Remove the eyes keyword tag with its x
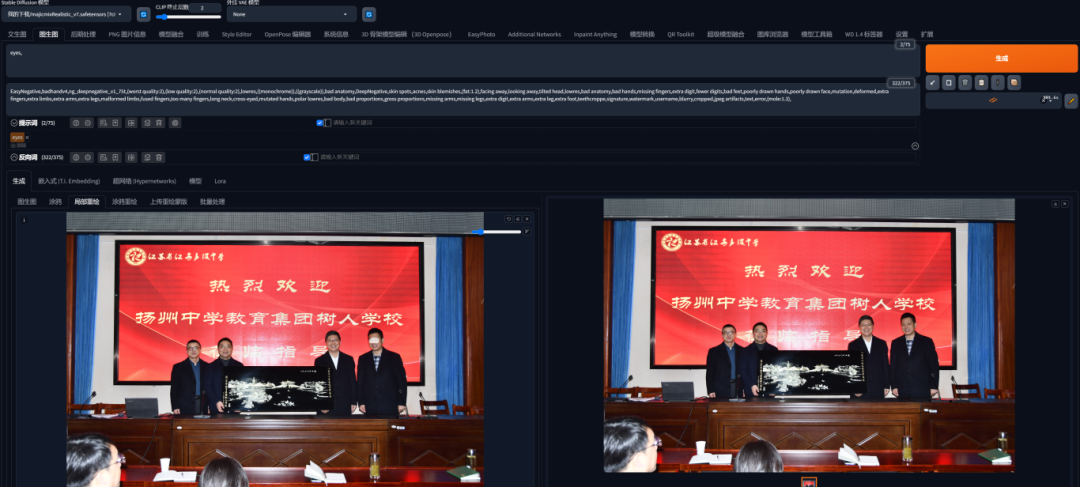The width and height of the screenshot is (1080, 487). (x=27, y=137)
